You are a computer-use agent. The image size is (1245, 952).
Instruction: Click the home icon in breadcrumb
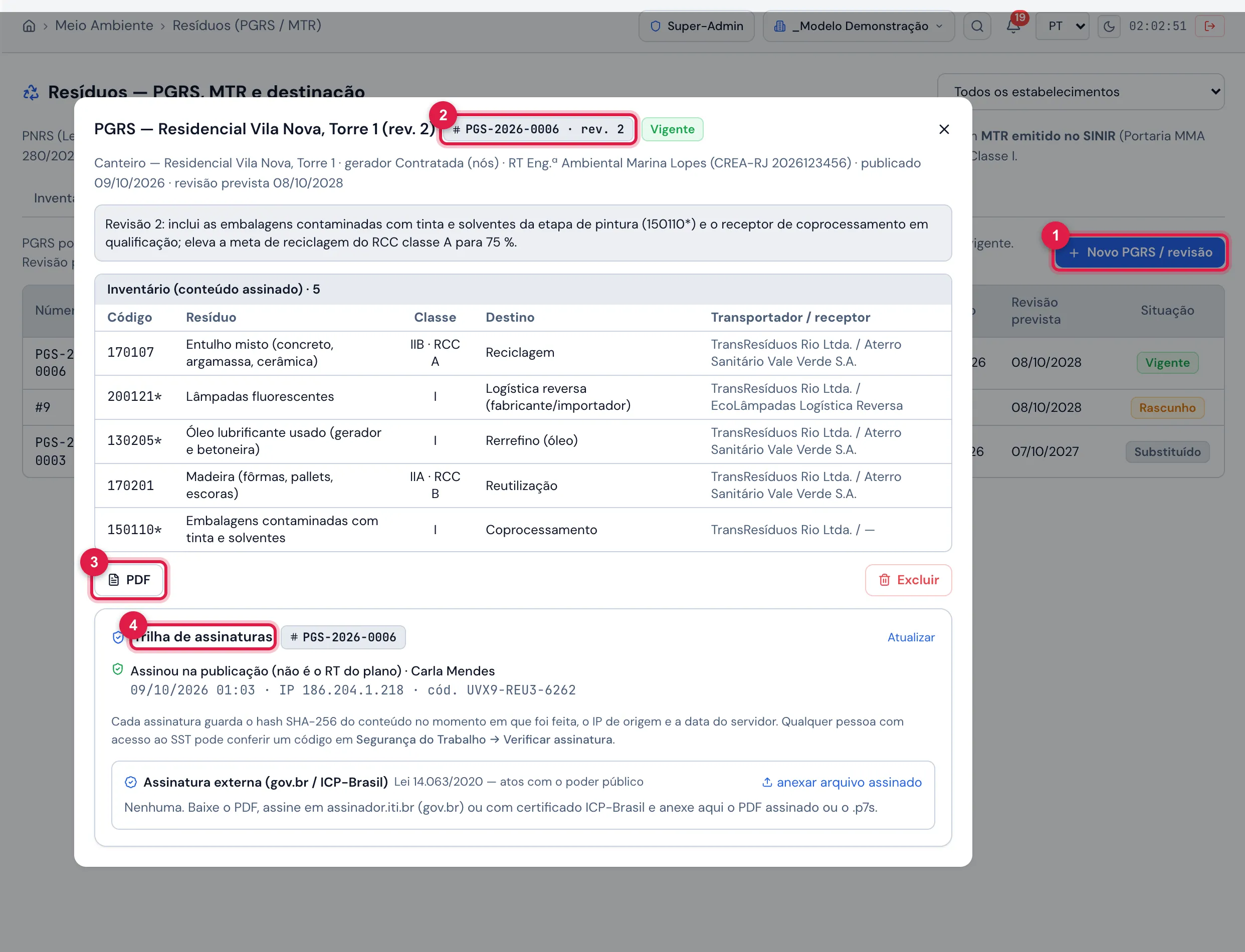tap(29, 26)
